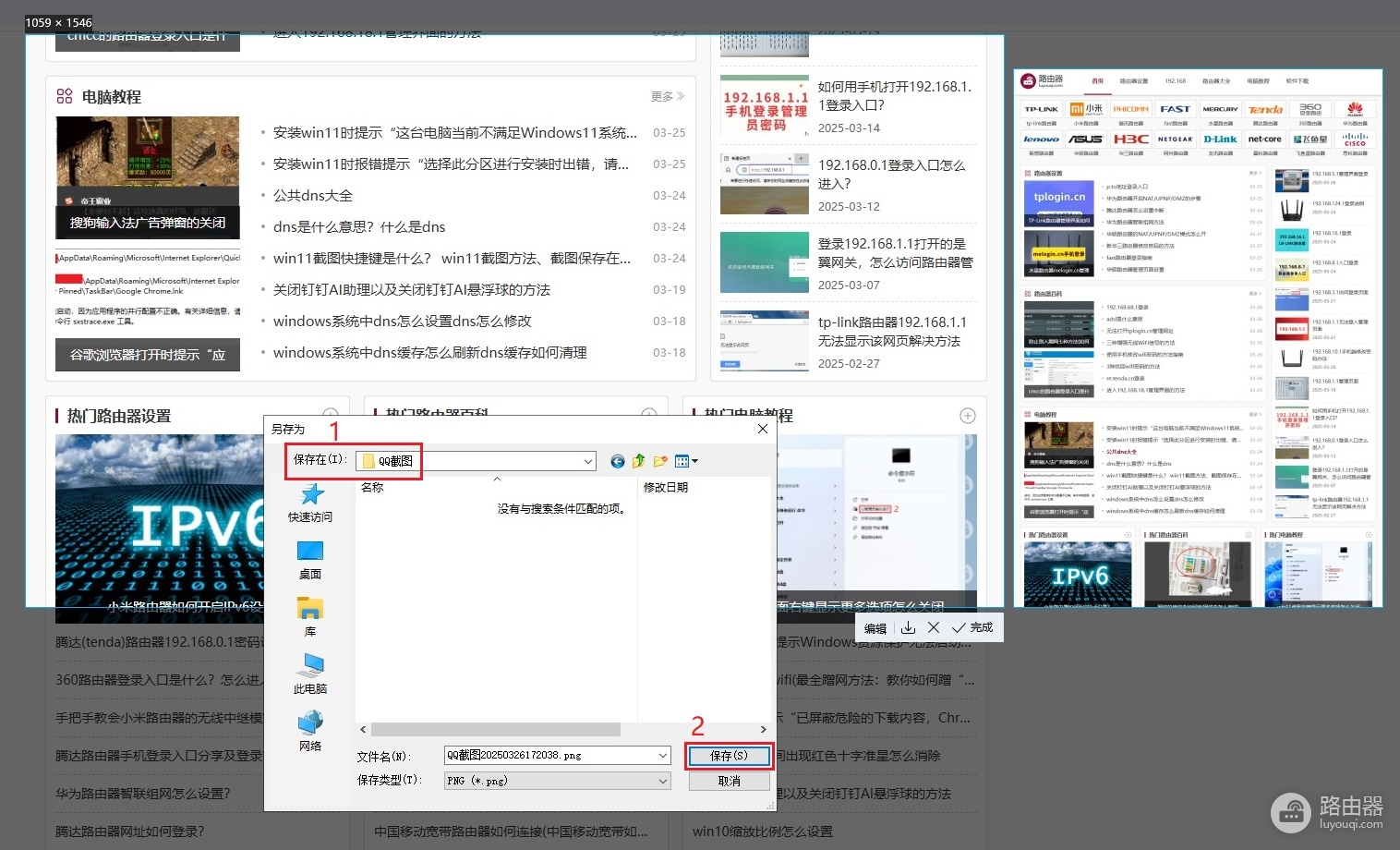Viewport: 1400px width, 850px height.
Task: Click the 保存(S) button
Action: (729, 756)
